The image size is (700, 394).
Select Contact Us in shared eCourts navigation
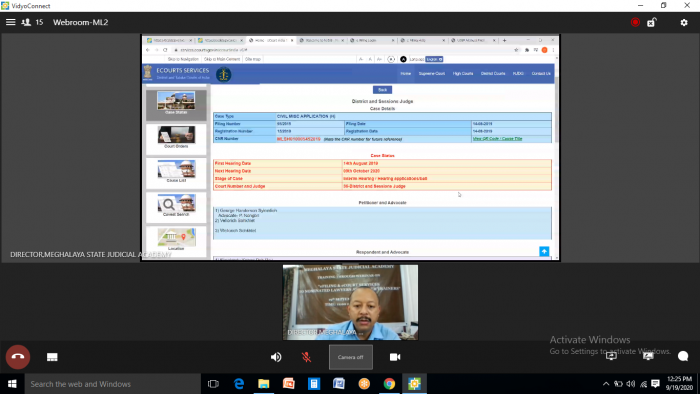pyautogui.click(x=541, y=74)
